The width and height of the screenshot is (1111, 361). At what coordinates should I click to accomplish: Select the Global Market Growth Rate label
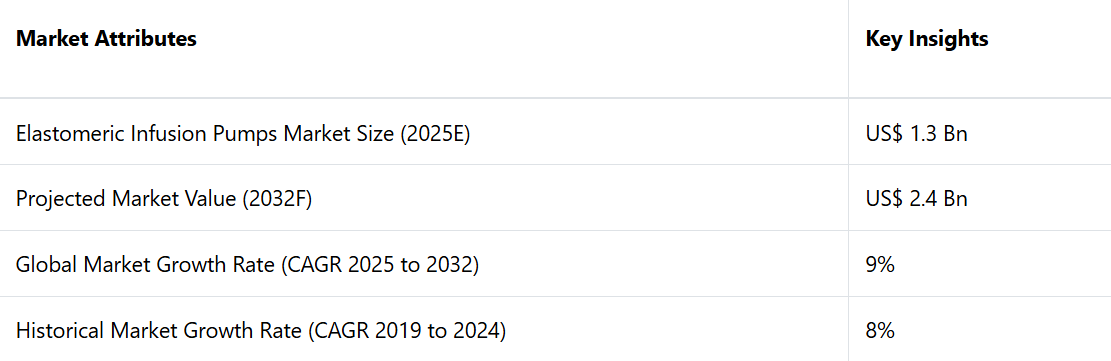pyautogui.click(x=247, y=265)
